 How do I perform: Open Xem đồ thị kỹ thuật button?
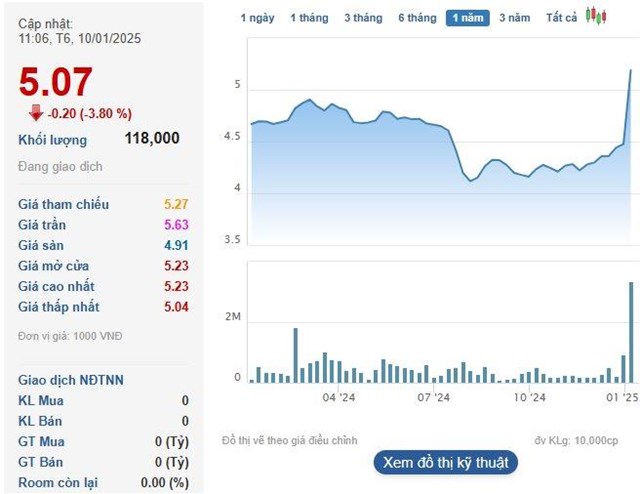tap(446, 463)
